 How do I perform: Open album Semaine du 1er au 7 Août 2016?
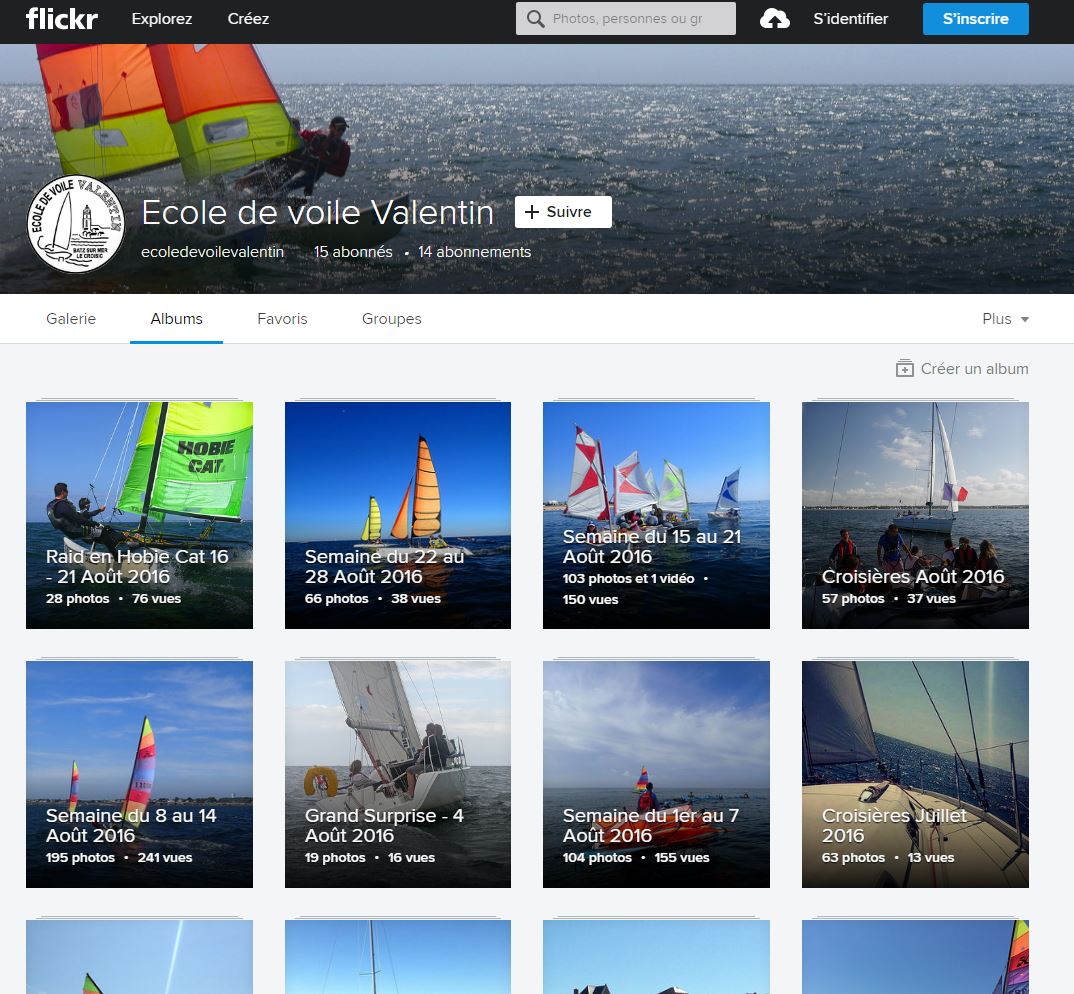coord(656,774)
